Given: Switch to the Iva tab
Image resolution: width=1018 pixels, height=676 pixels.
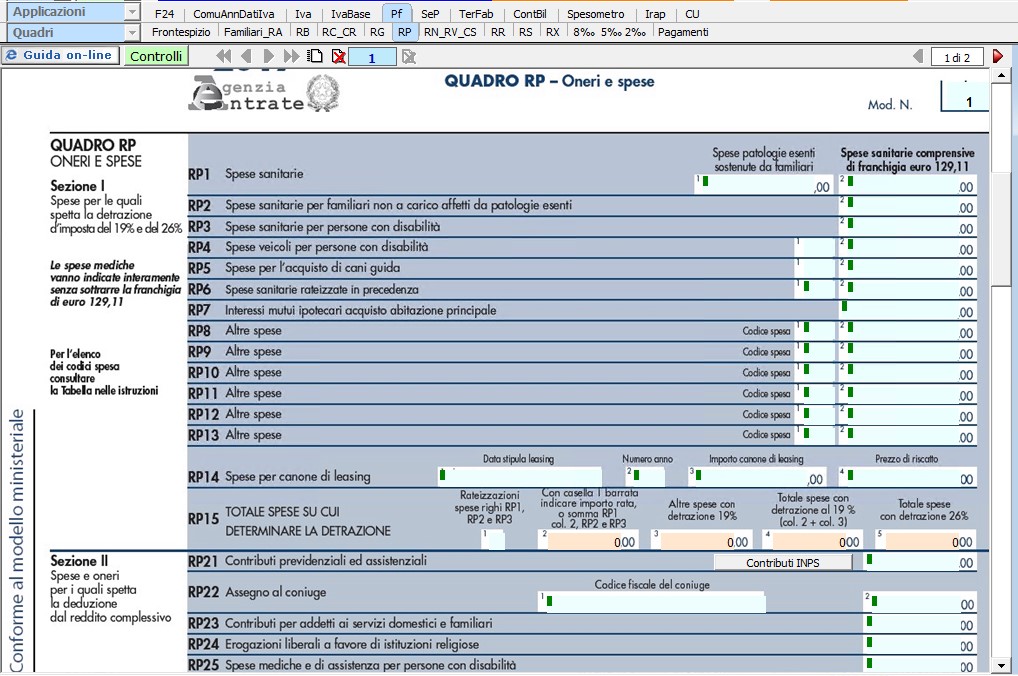Looking at the screenshot, I should [303, 14].
